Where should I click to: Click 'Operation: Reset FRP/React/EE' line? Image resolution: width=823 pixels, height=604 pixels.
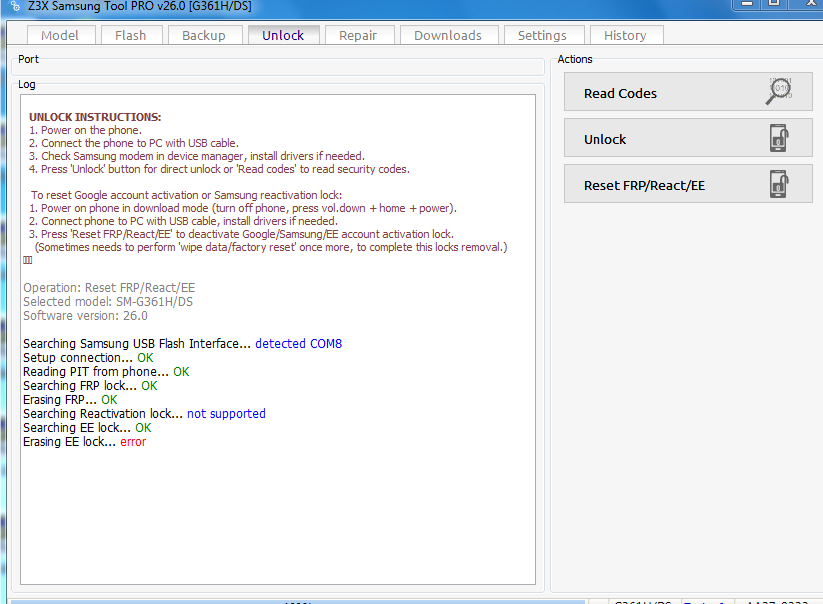(x=109, y=288)
